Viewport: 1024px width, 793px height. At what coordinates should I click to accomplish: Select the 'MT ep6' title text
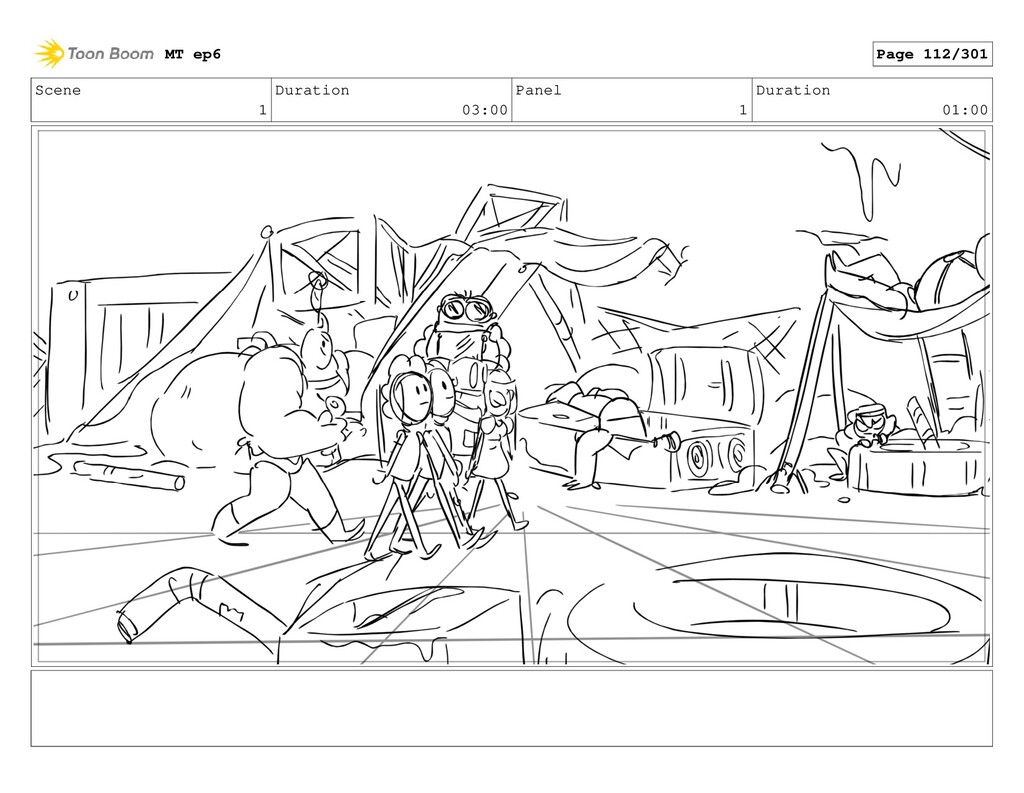193,54
